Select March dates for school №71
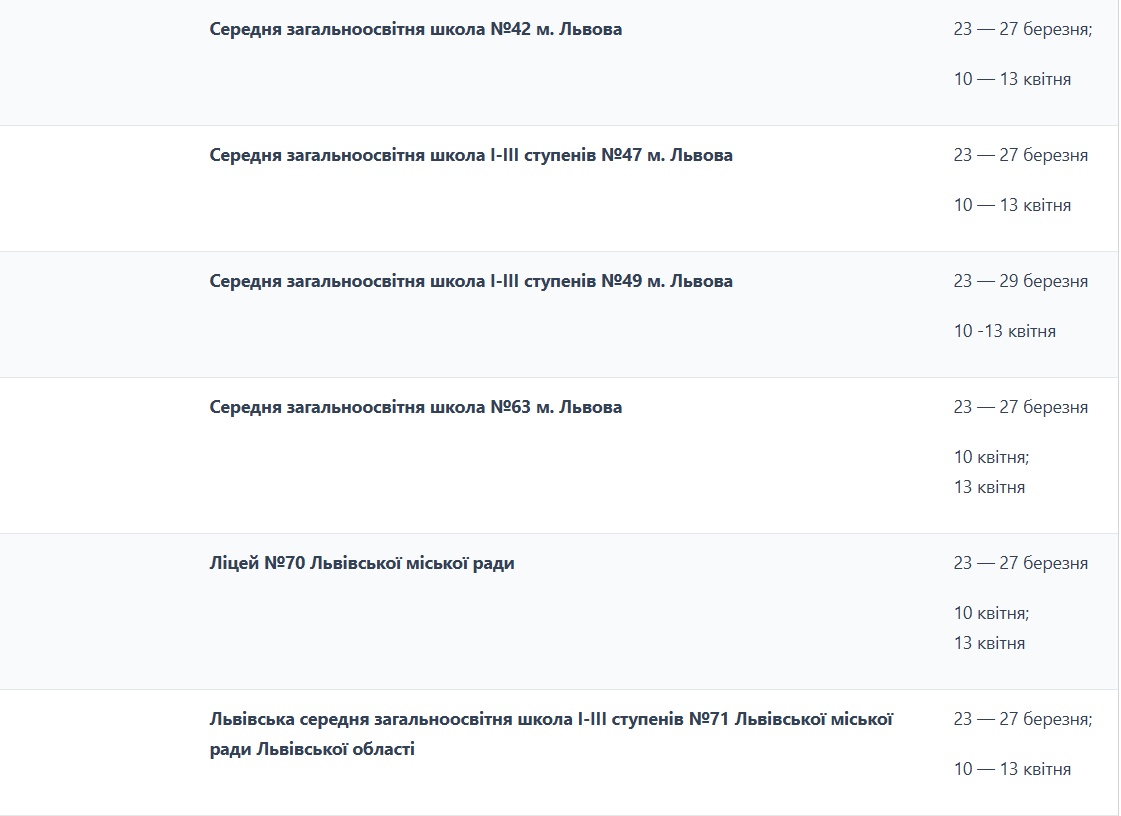The height and width of the screenshot is (816, 1121). (x=1022, y=719)
